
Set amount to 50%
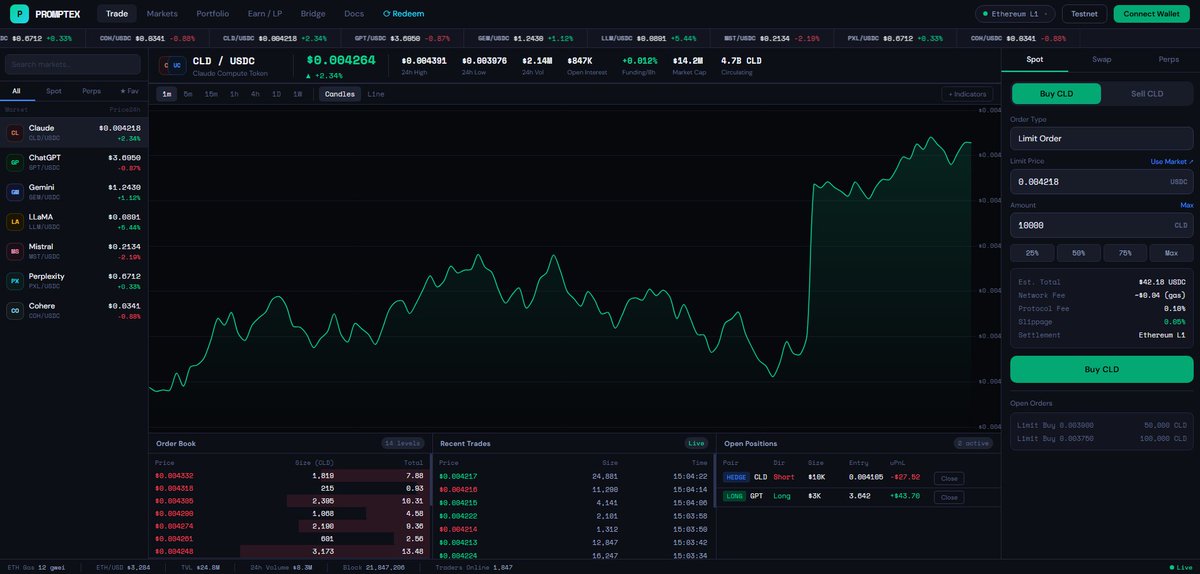coord(1078,253)
